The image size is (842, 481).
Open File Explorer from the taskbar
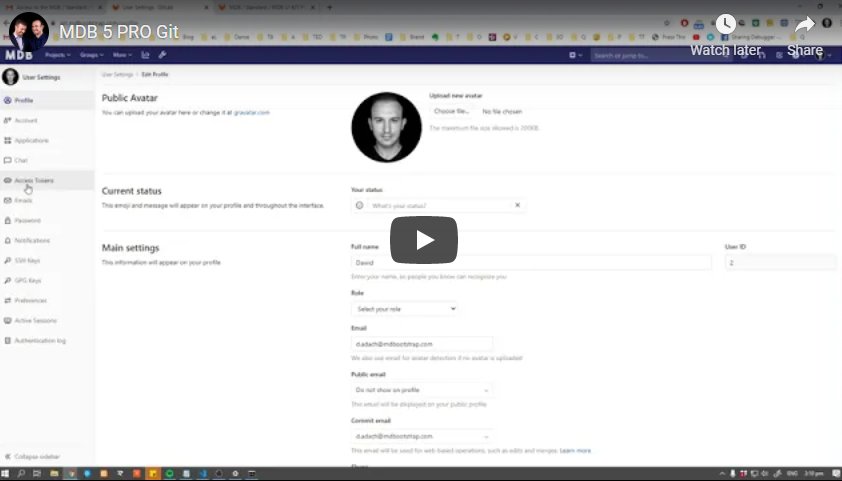tap(54, 473)
